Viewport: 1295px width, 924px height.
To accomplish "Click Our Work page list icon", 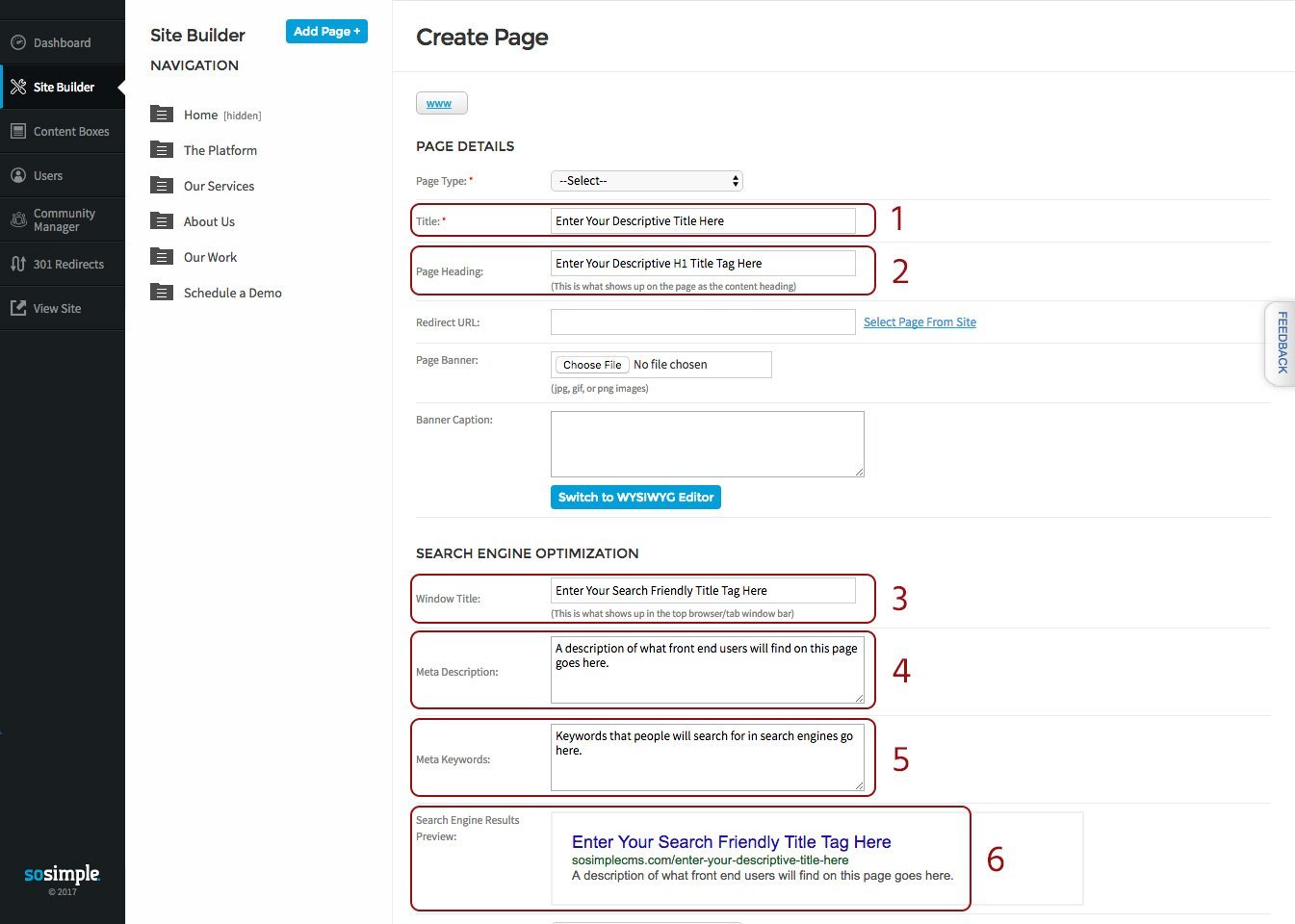I will [x=162, y=257].
